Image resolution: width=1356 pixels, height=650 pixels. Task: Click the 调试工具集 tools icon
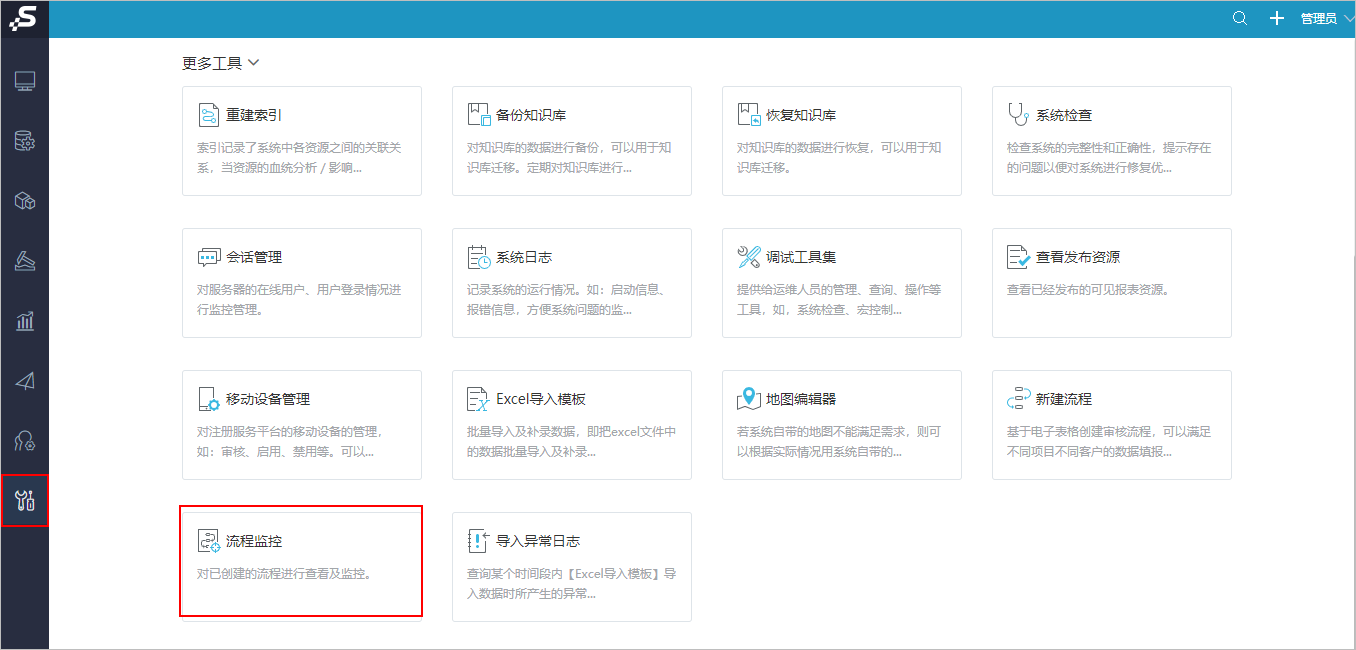coord(748,257)
